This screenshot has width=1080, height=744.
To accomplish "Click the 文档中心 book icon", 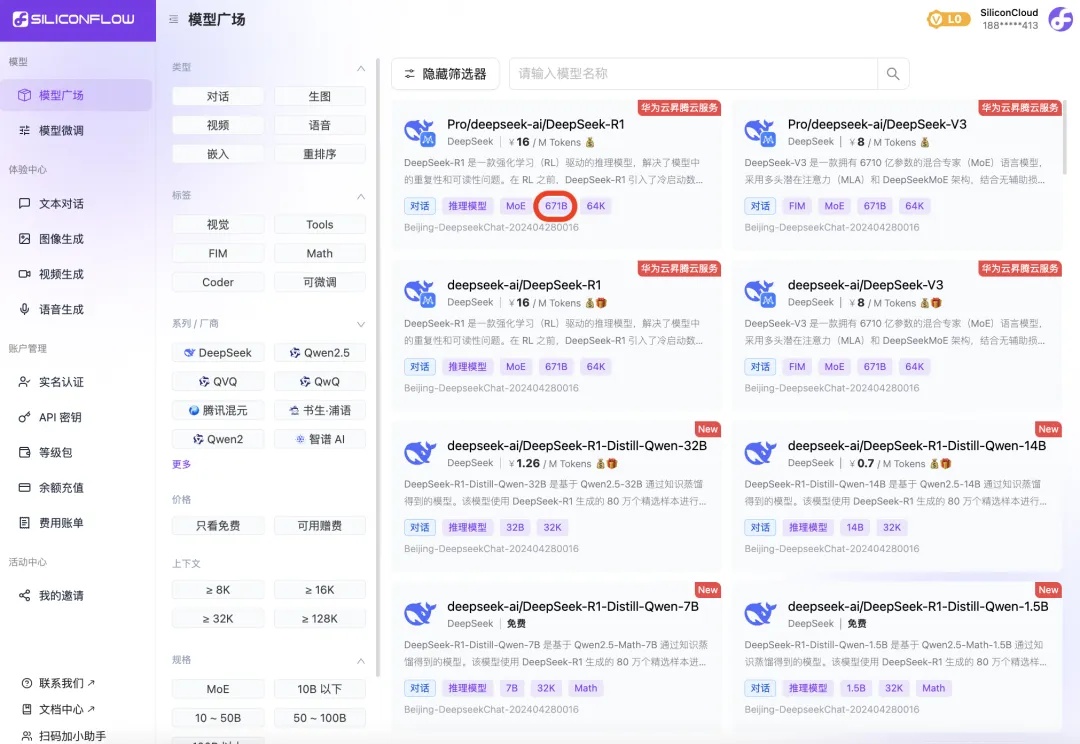I will [x=27, y=709].
